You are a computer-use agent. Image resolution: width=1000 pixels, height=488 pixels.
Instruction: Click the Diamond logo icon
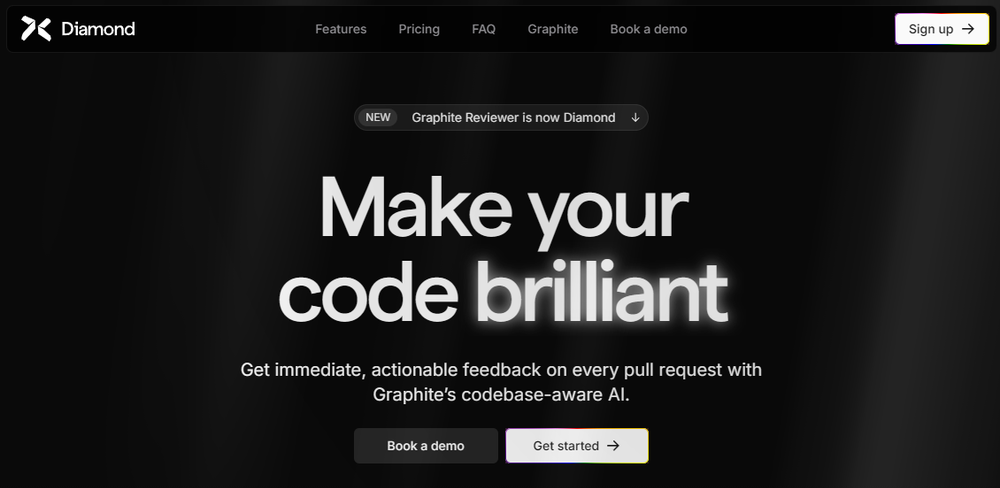[x=36, y=29]
